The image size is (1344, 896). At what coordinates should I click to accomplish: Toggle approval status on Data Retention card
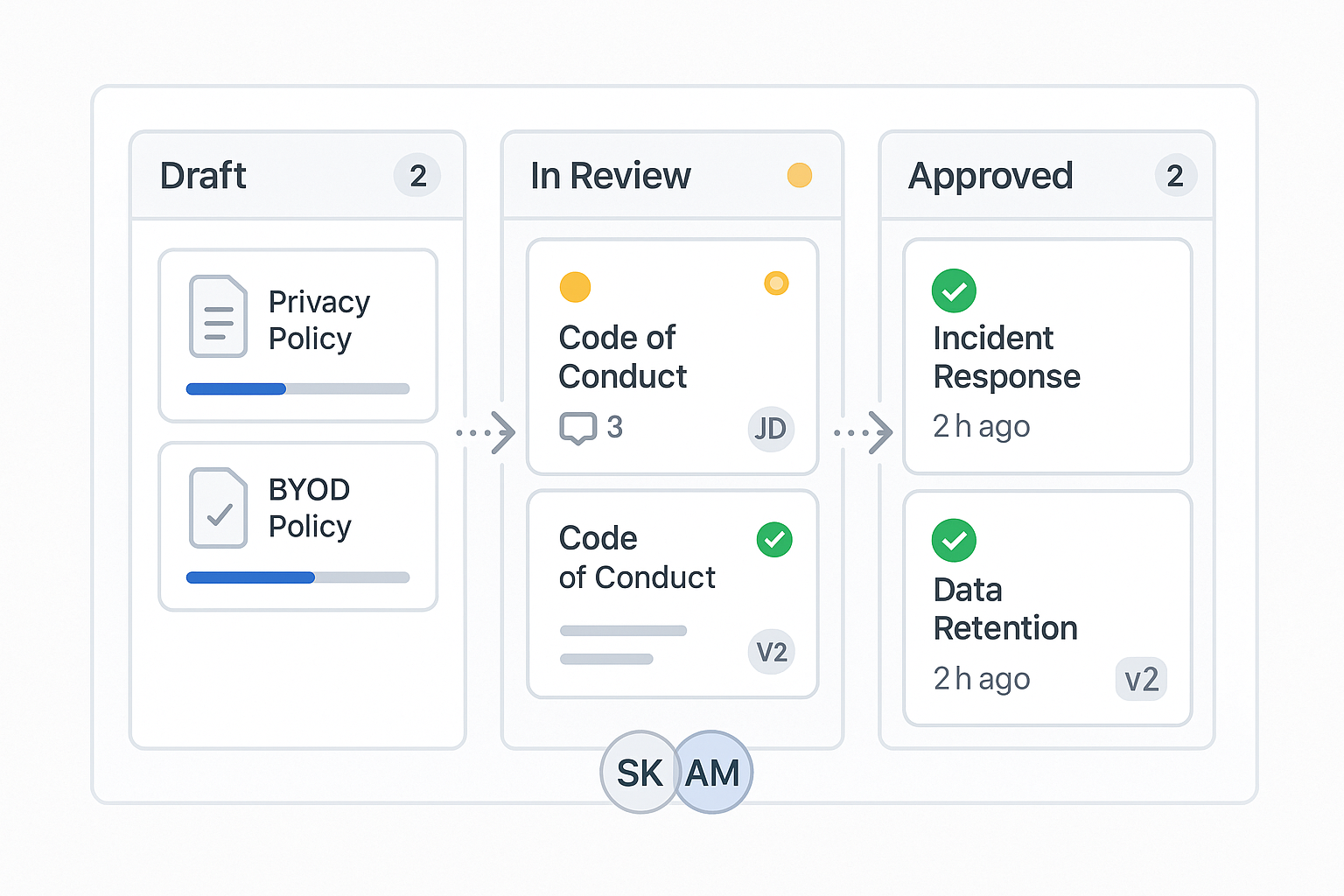[954, 541]
